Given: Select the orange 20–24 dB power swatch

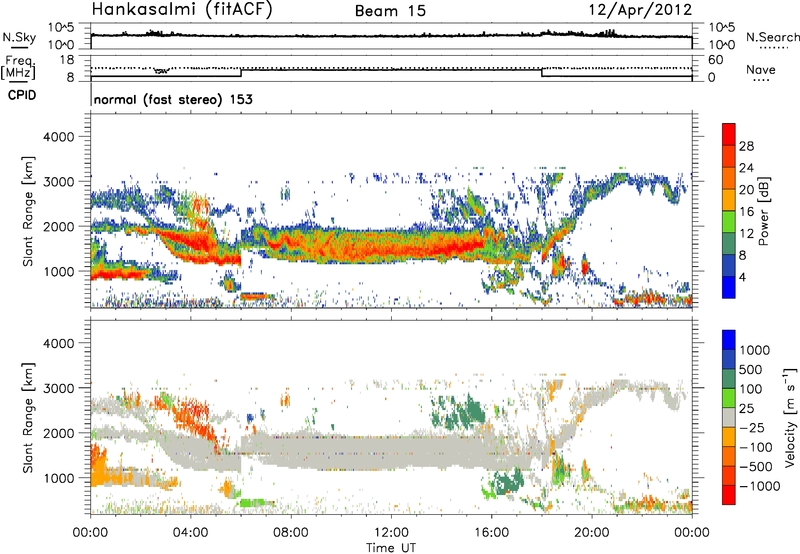Looking at the screenshot, I should [729, 178].
